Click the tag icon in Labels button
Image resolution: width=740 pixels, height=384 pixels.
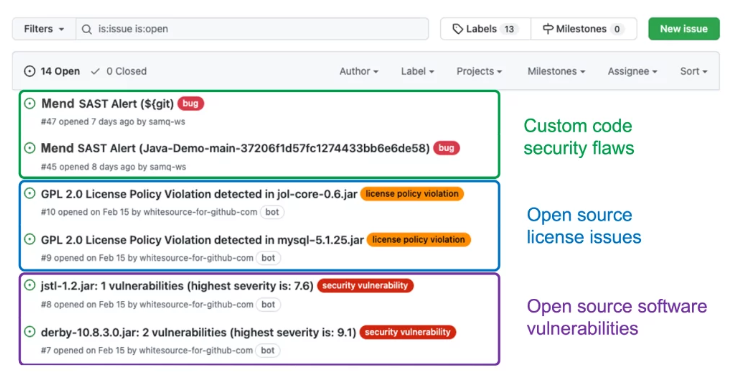point(457,29)
